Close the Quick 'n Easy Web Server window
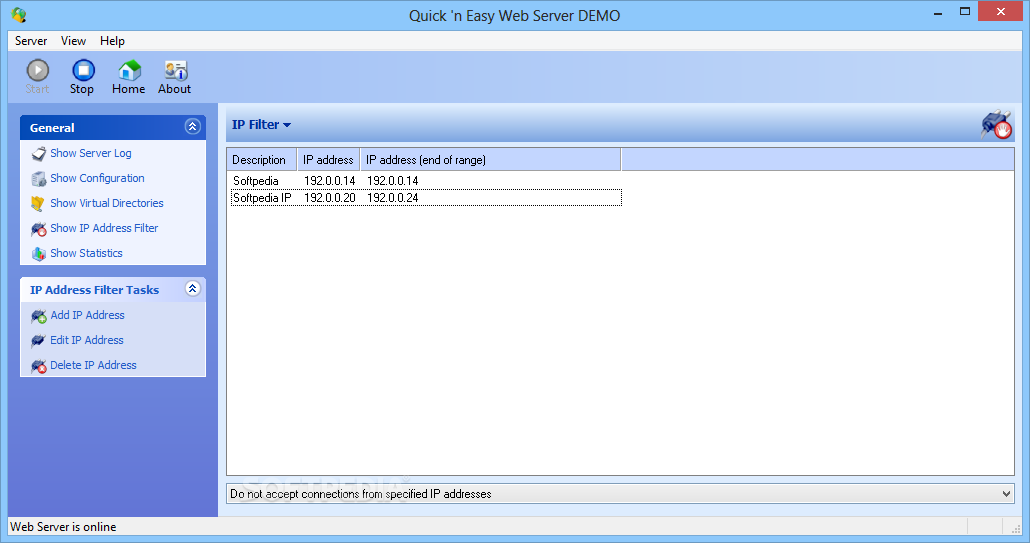Viewport: 1030px width, 543px height. [1000, 12]
